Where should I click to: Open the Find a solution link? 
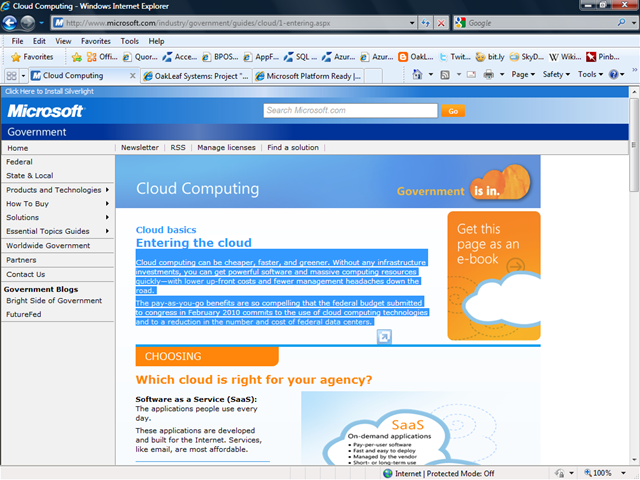[293, 147]
